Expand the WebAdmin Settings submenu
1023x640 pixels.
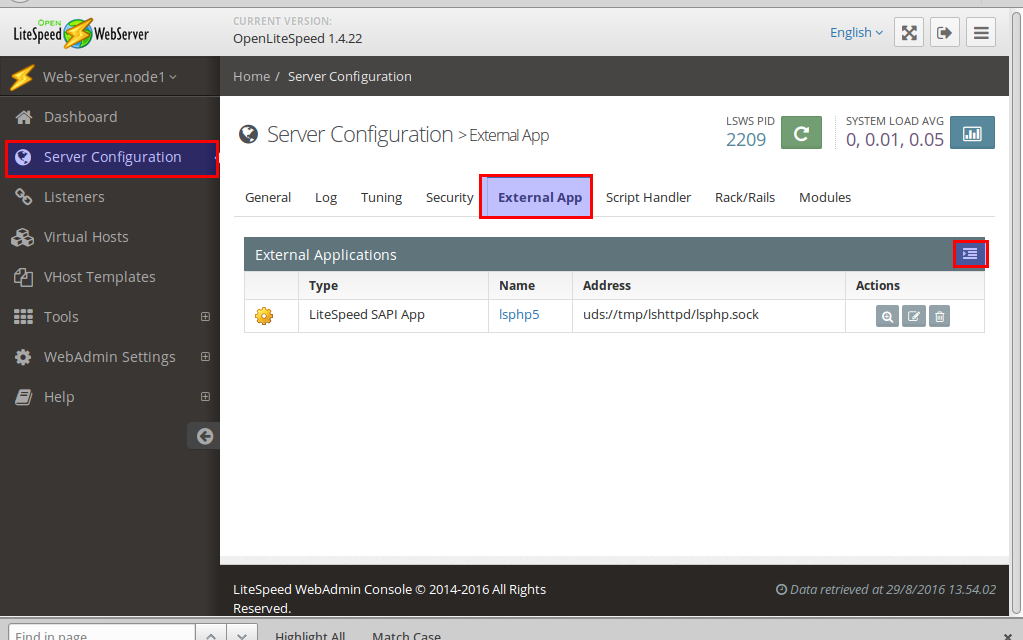[x=206, y=356]
